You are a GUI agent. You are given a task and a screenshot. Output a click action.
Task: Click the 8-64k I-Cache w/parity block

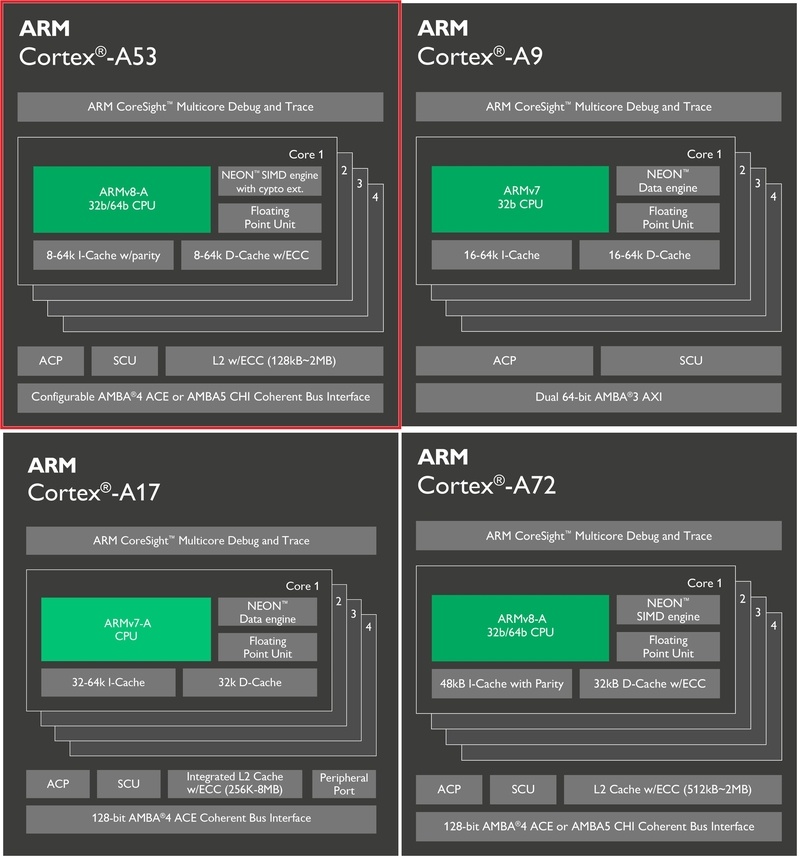(x=103, y=255)
